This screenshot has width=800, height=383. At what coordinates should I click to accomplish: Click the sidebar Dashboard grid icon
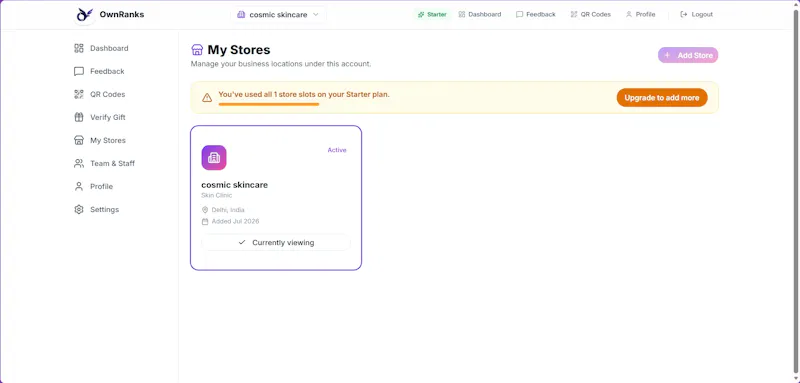point(79,48)
